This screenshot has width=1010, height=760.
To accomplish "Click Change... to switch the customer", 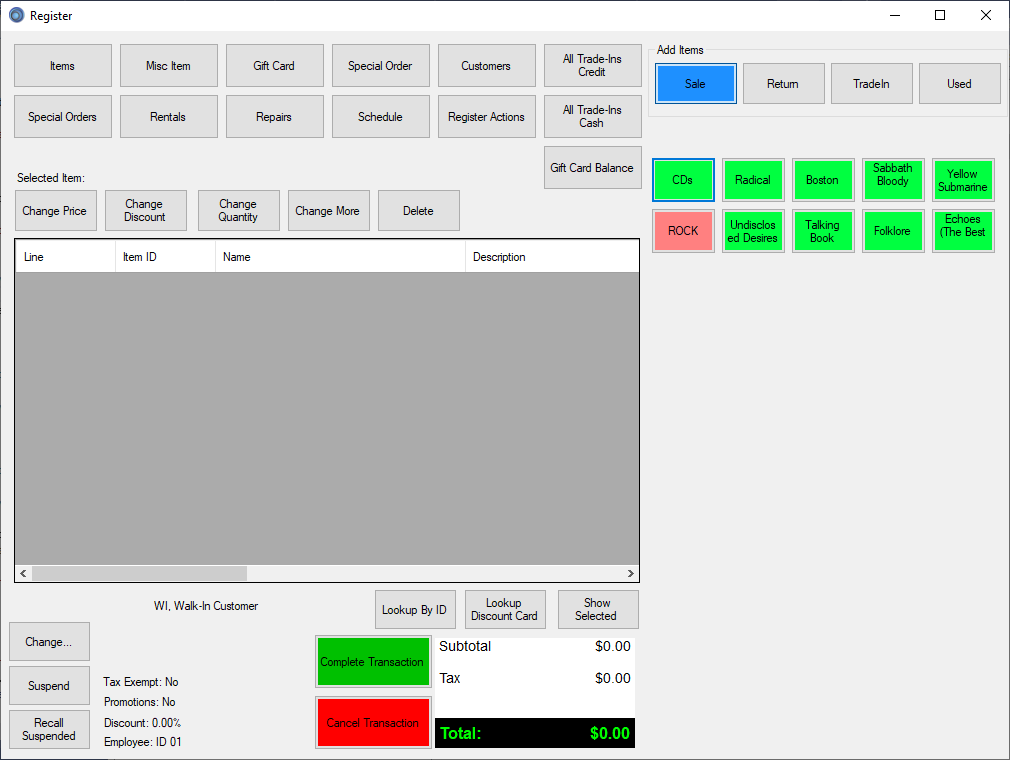I will click(x=49, y=642).
